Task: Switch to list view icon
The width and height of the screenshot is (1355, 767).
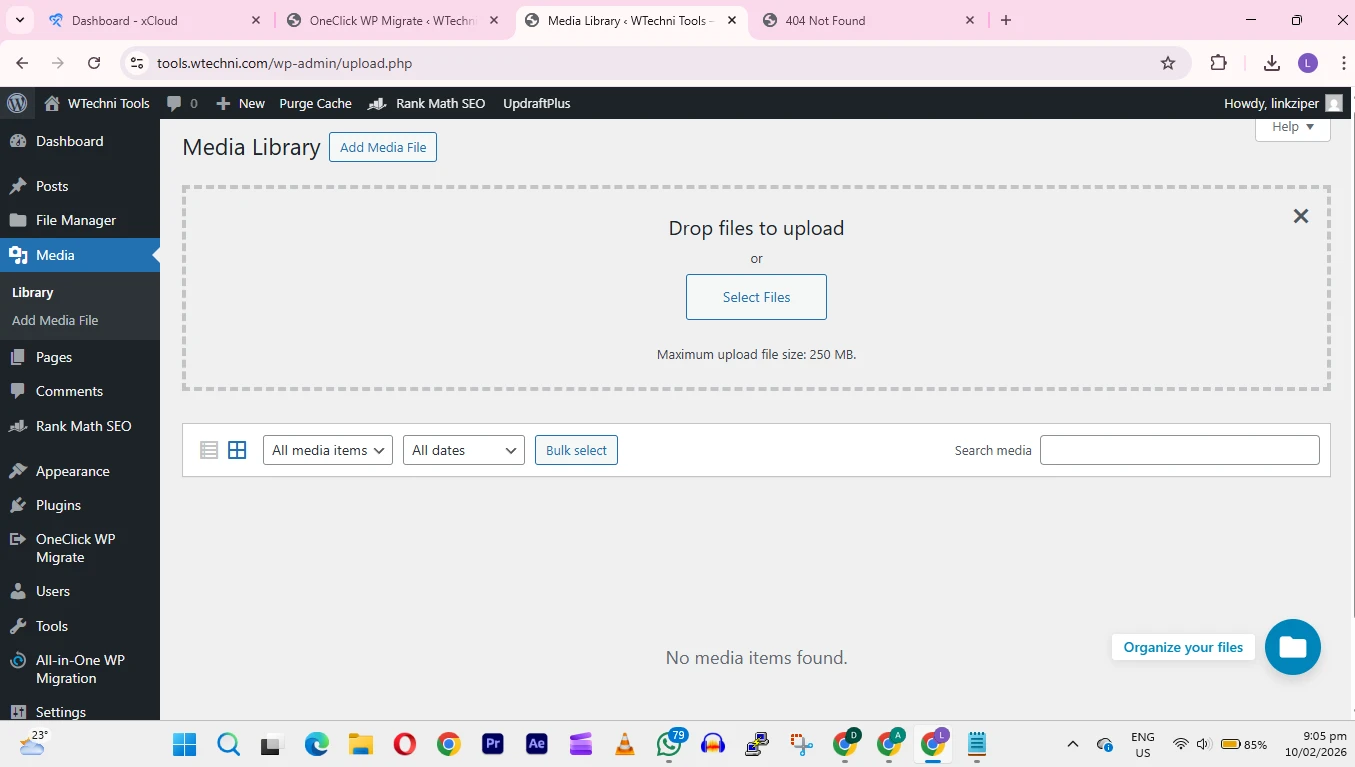Action: pos(209,450)
